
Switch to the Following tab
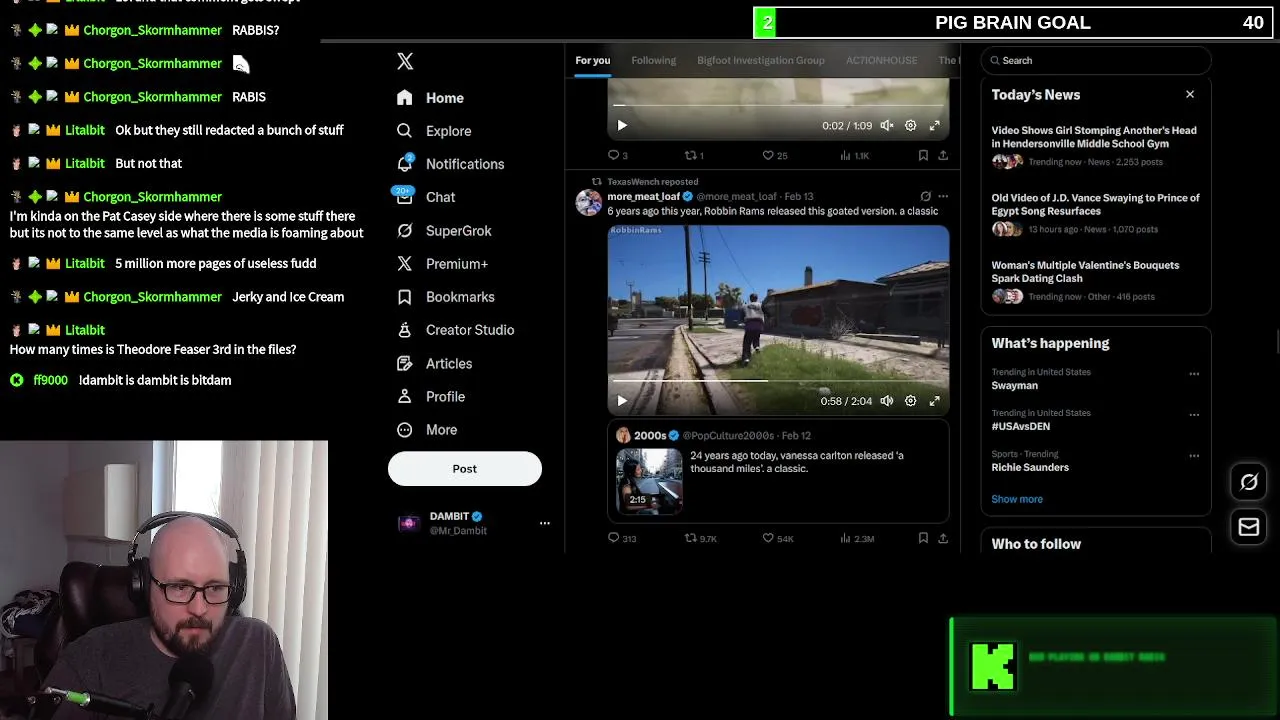654,61
